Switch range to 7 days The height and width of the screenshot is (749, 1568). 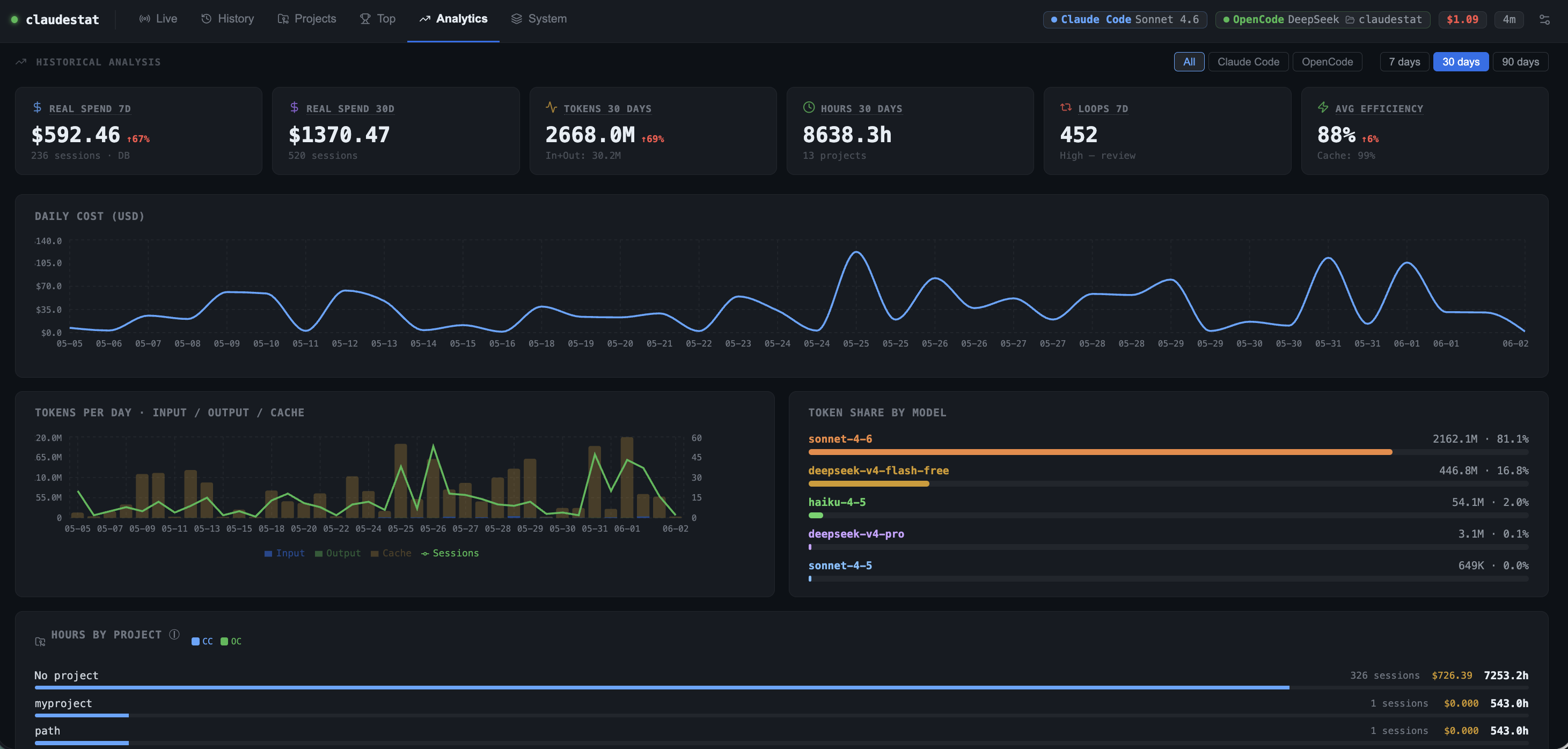[x=1404, y=62]
